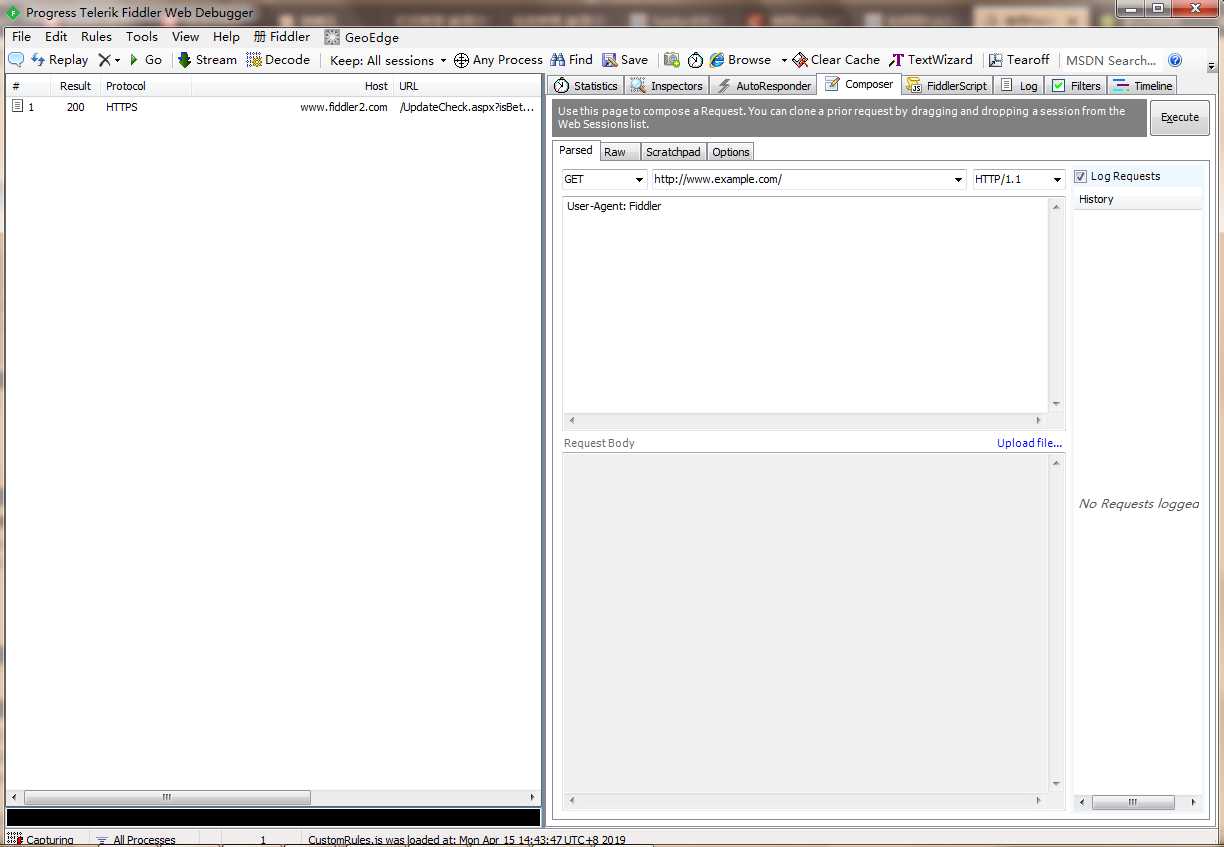Click All Processes filter in status bar
Screen dimensions: 1224x847
[x=135, y=840]
